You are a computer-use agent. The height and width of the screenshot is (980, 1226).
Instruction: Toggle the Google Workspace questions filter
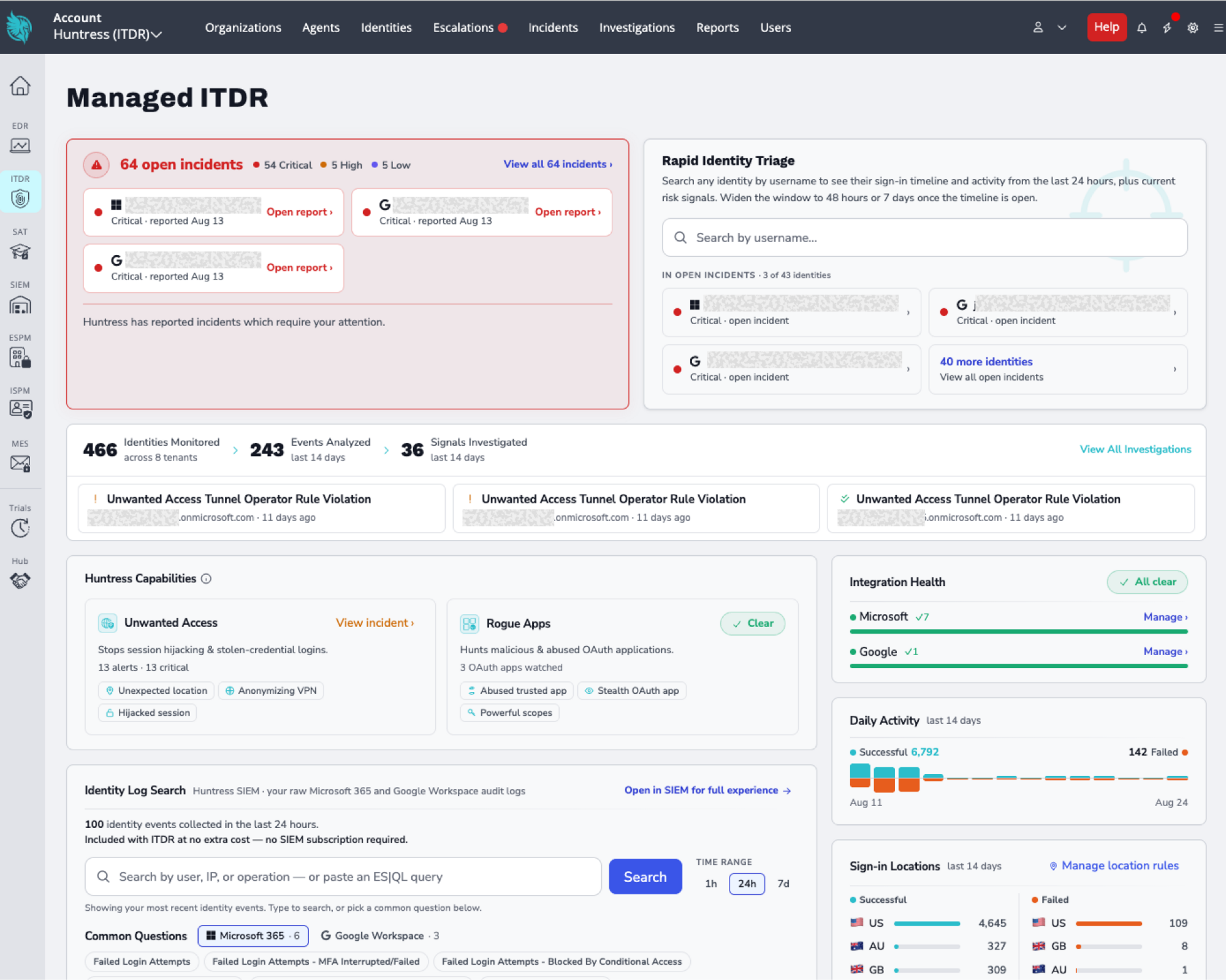point(379,936)
